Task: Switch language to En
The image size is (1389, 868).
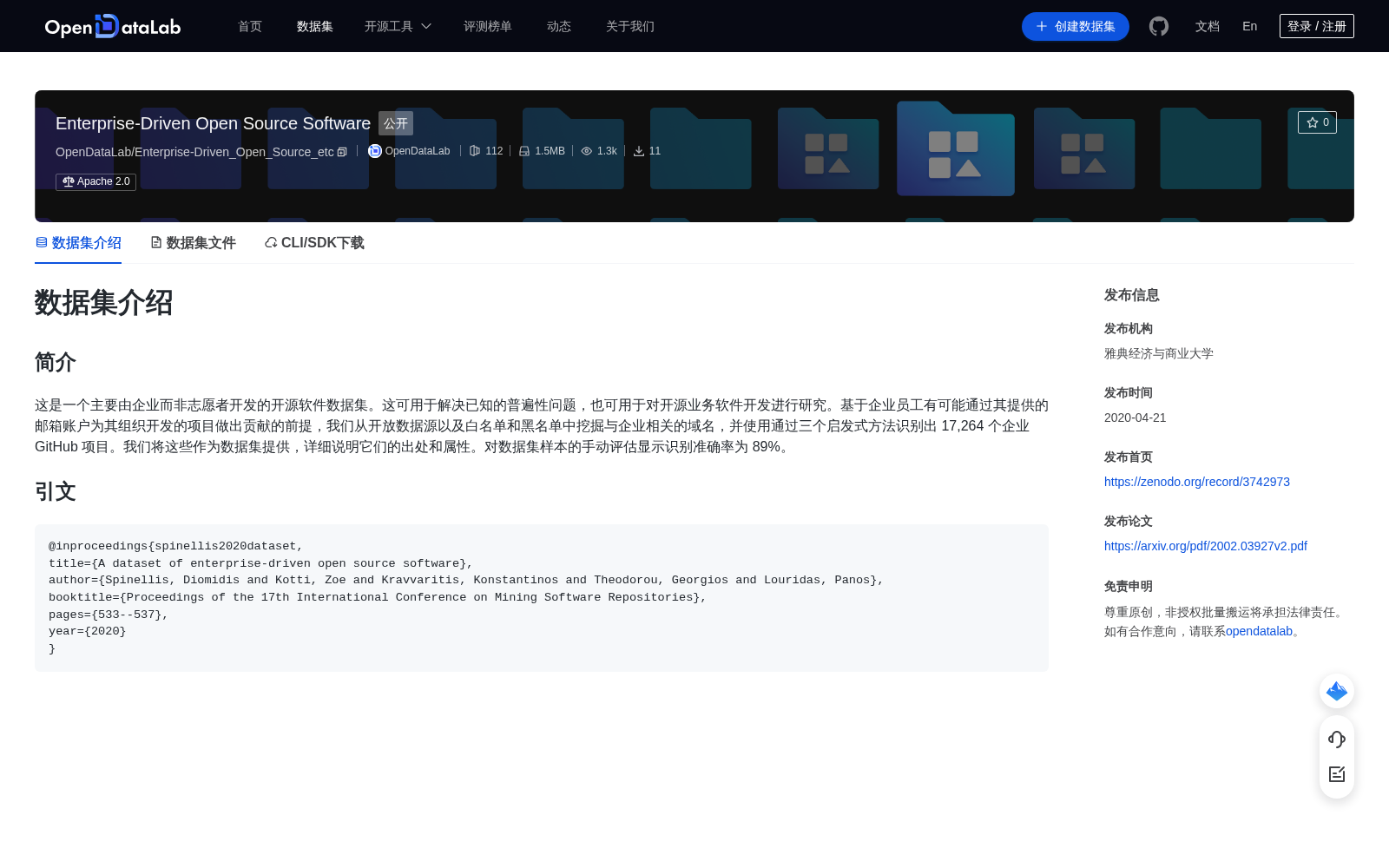Action: coord(1250,26)
